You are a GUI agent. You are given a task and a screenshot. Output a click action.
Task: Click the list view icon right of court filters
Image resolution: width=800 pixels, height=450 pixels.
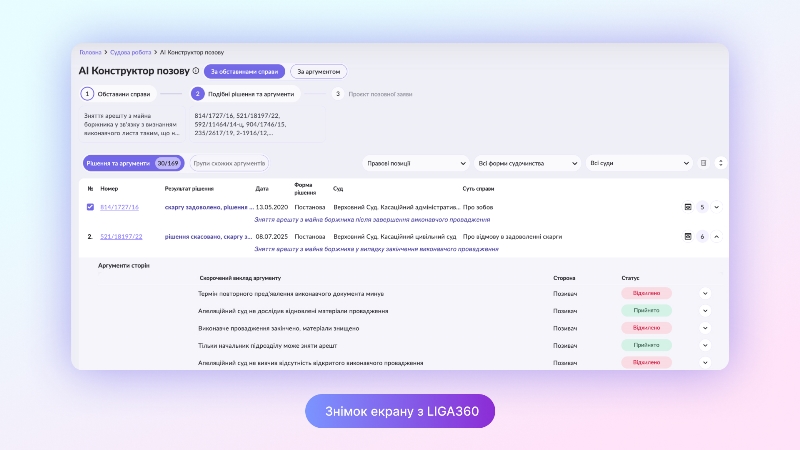point(703,163)
